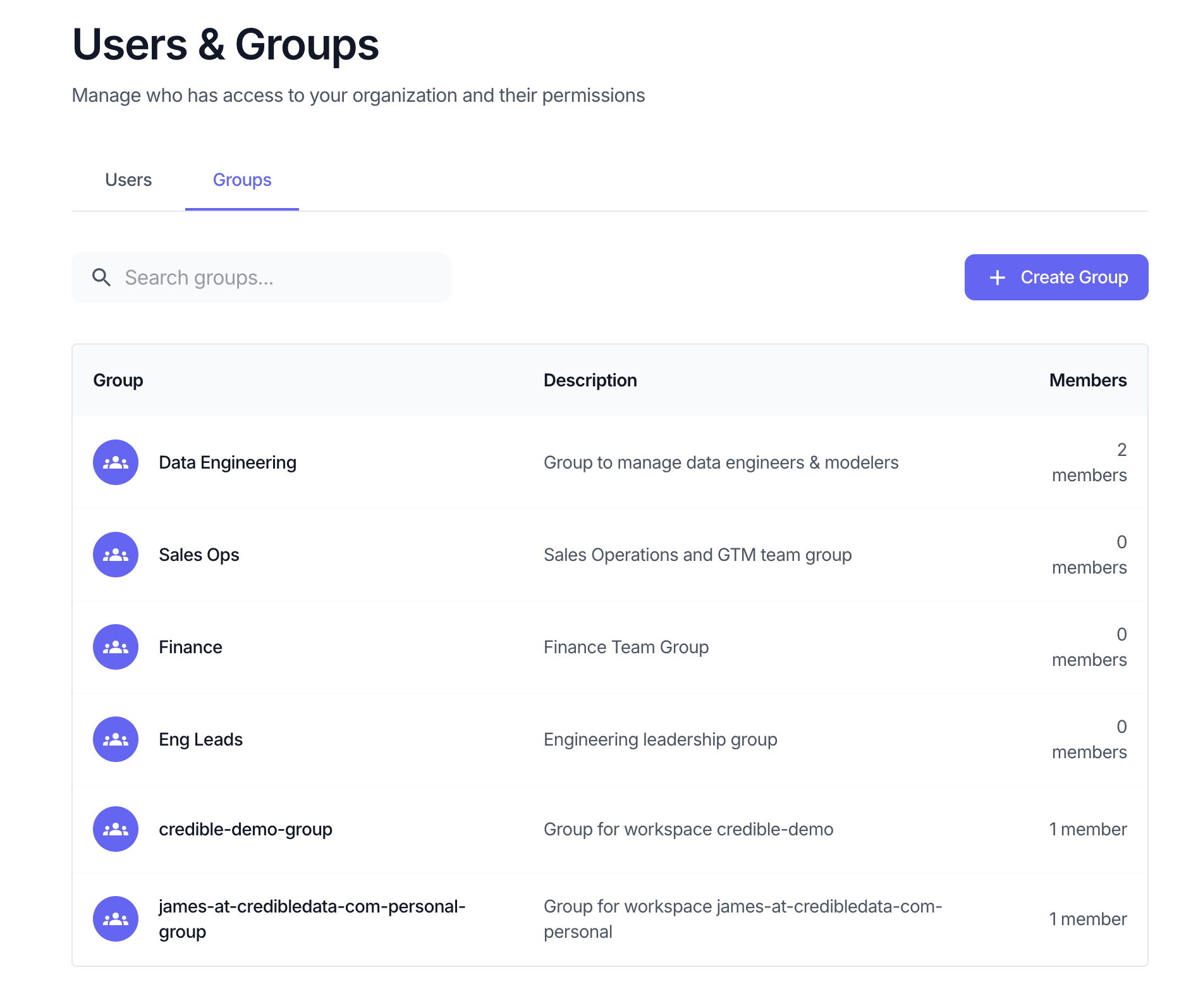Select the Groups tab

click(242, 180)
